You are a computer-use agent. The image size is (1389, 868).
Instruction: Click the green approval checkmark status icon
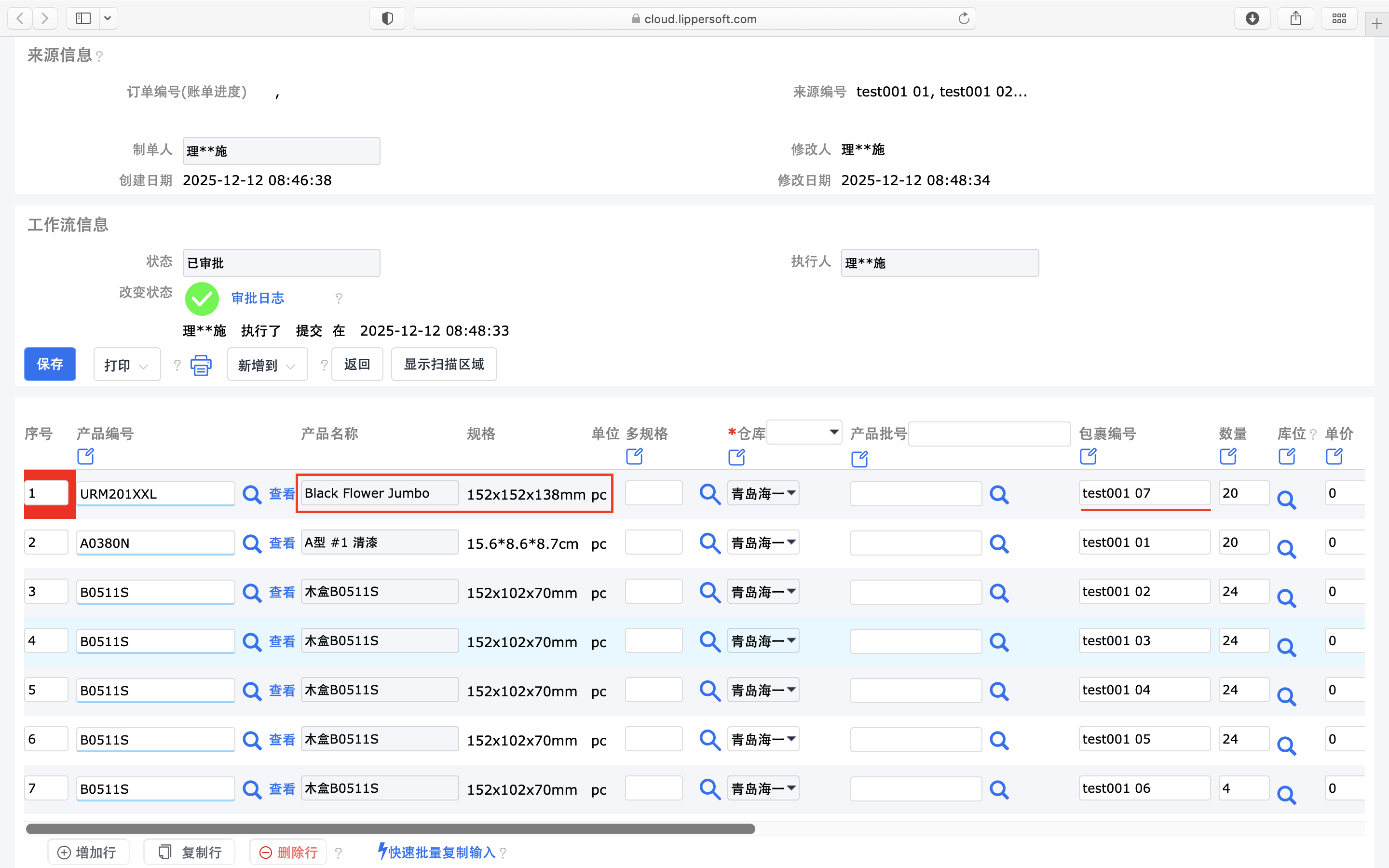click(x=202, y=298)
